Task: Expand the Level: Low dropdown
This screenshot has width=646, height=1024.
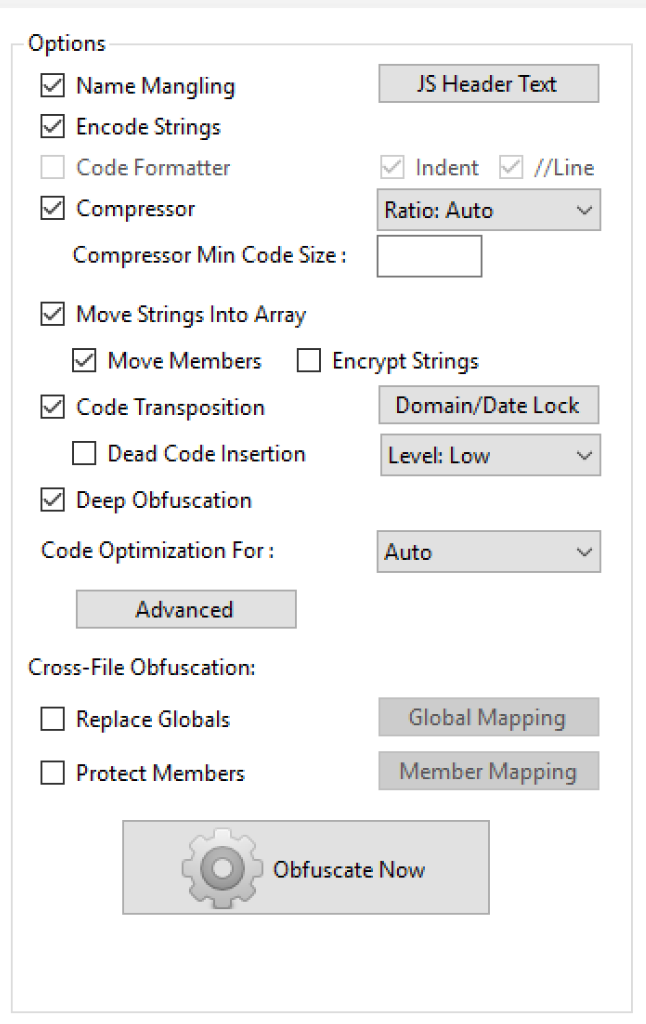Action: 491,455
